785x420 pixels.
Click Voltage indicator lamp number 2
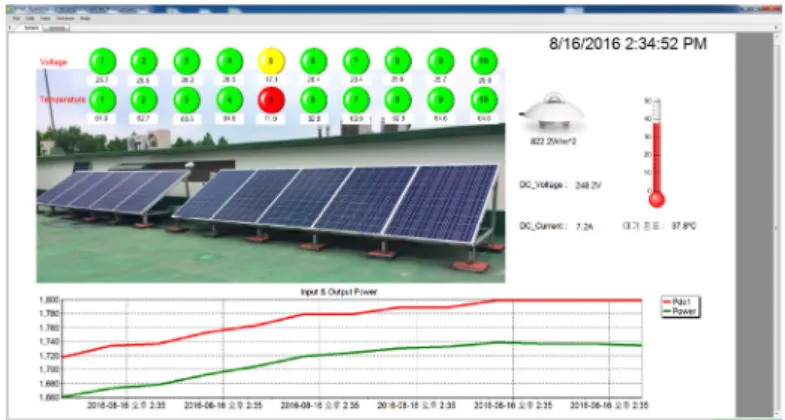[x=144, y=61]
